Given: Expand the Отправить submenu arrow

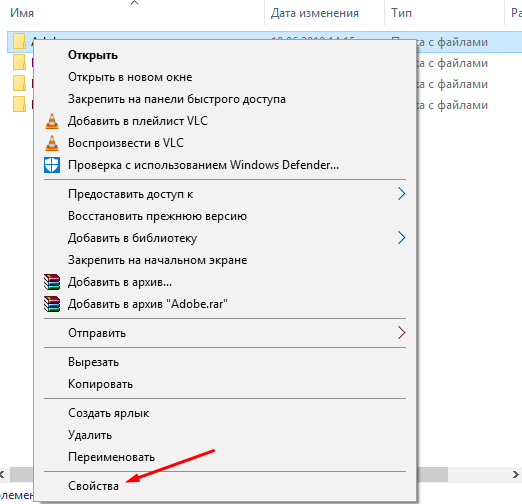Looking at the screenshot, I should (x=401, y=333).
